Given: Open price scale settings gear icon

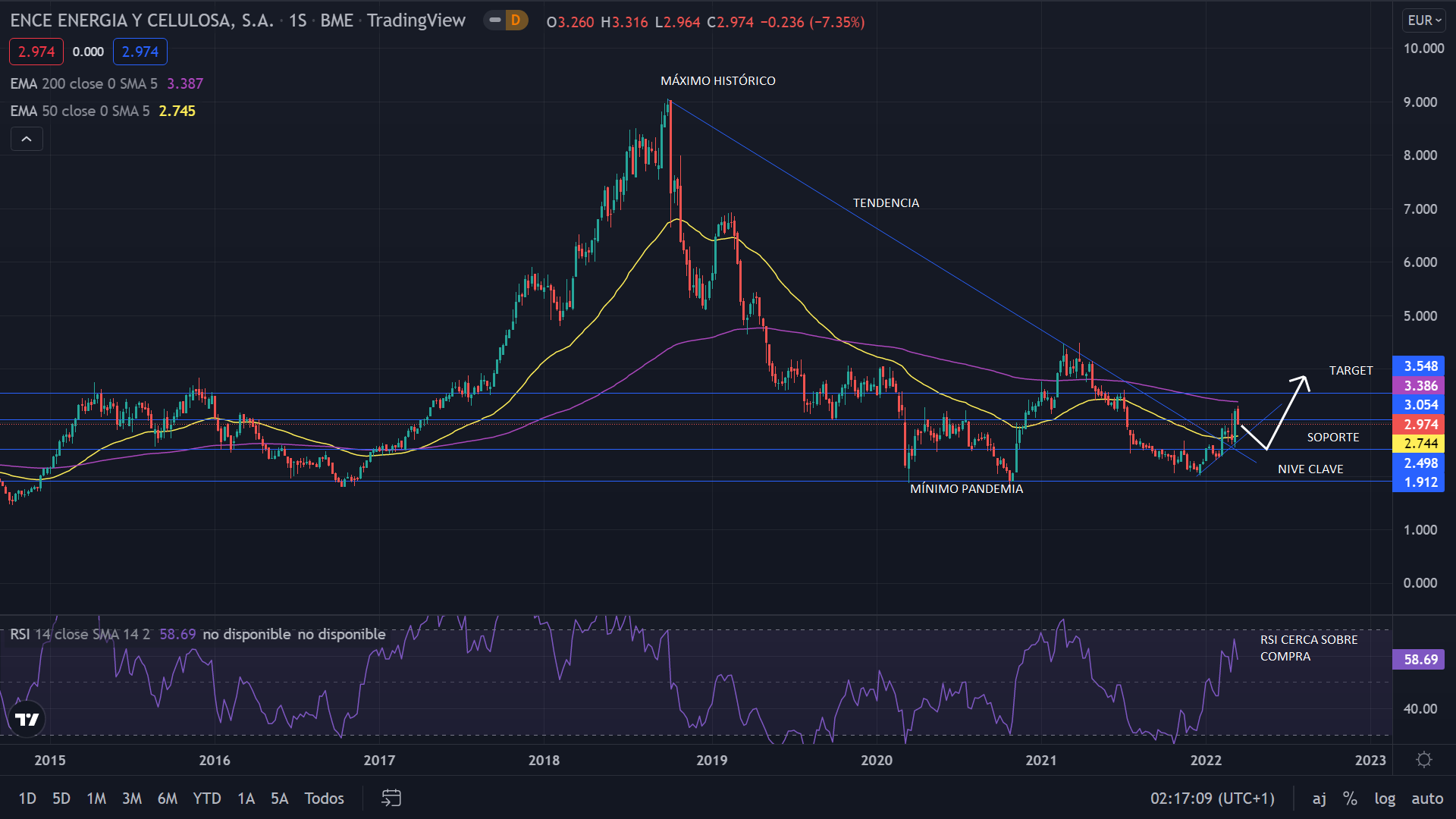Looking at the screenshot, I should (x=1424, y=761).
